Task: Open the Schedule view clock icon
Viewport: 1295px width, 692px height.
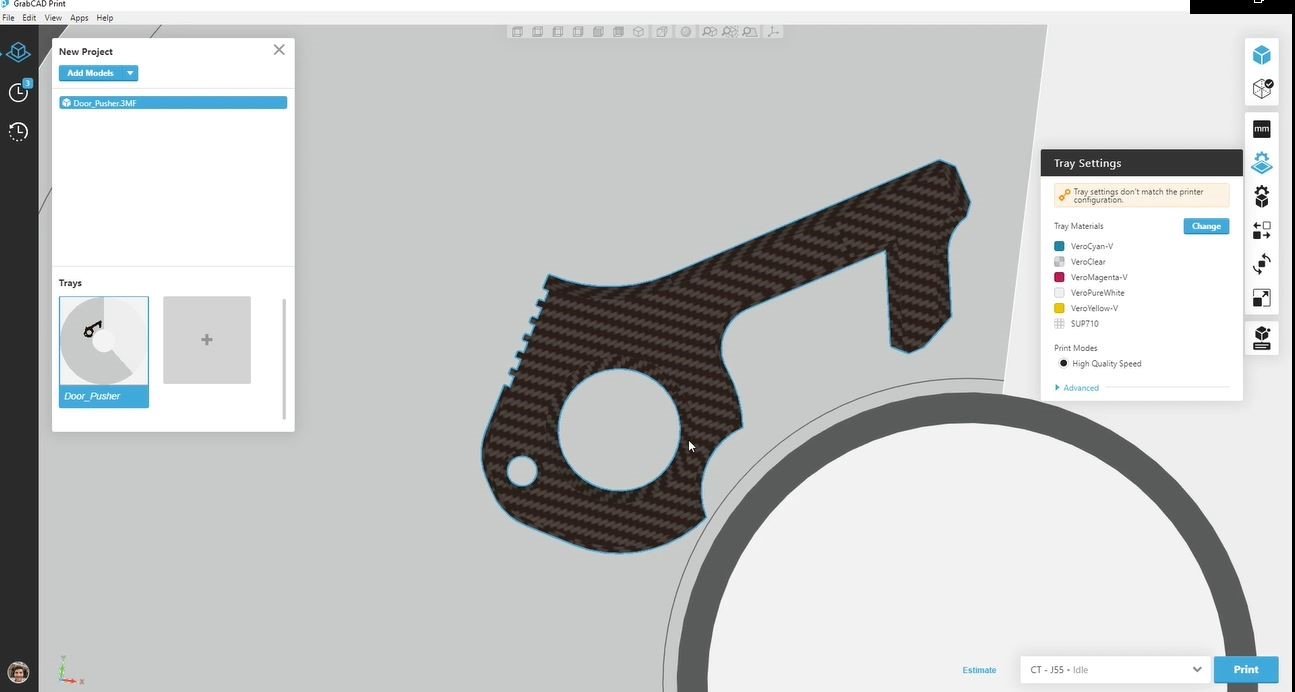Action: (19, 92)
